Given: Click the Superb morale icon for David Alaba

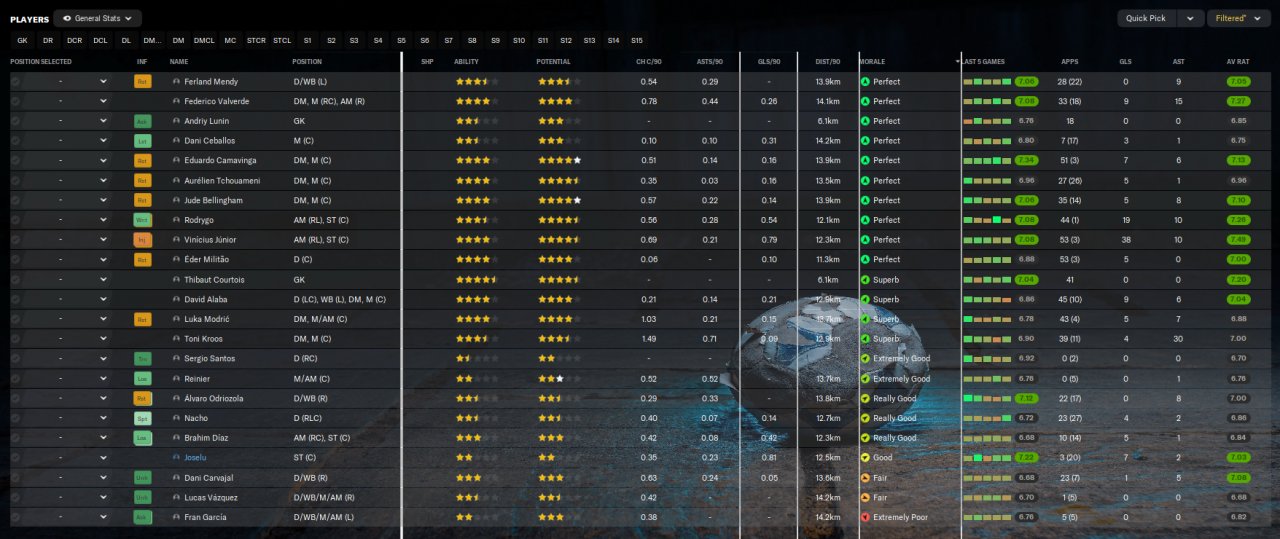Looking at the screenshot, I should point(865,299).
